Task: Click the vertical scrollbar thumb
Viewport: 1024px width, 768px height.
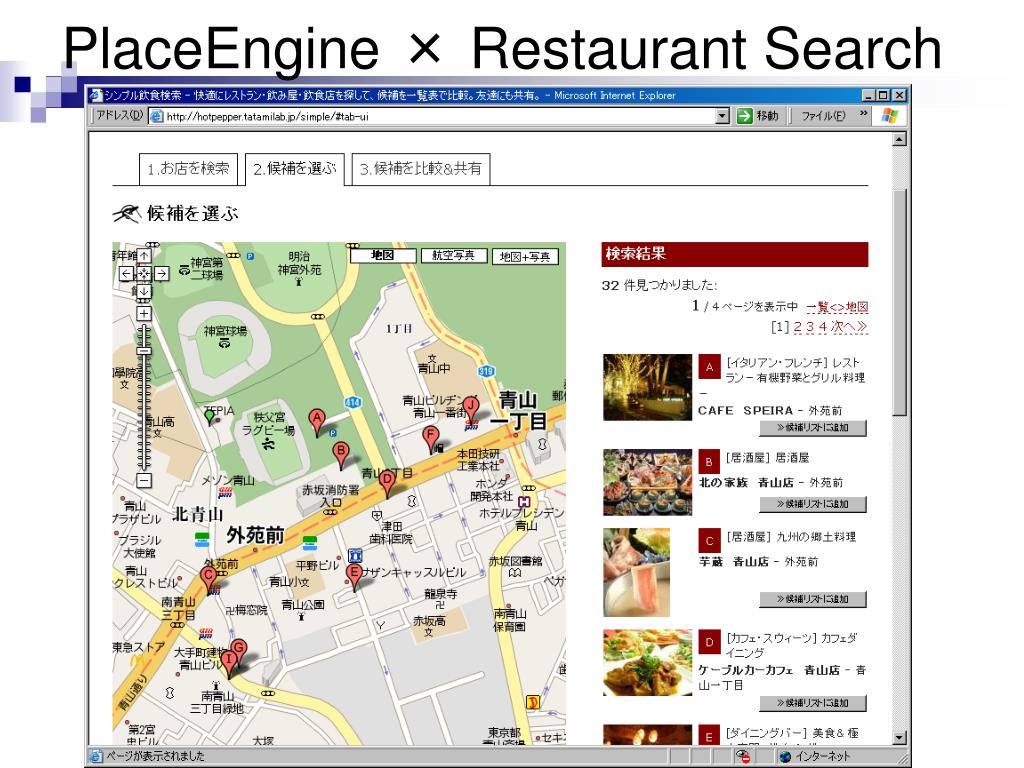Action: [x=899, y=302]
